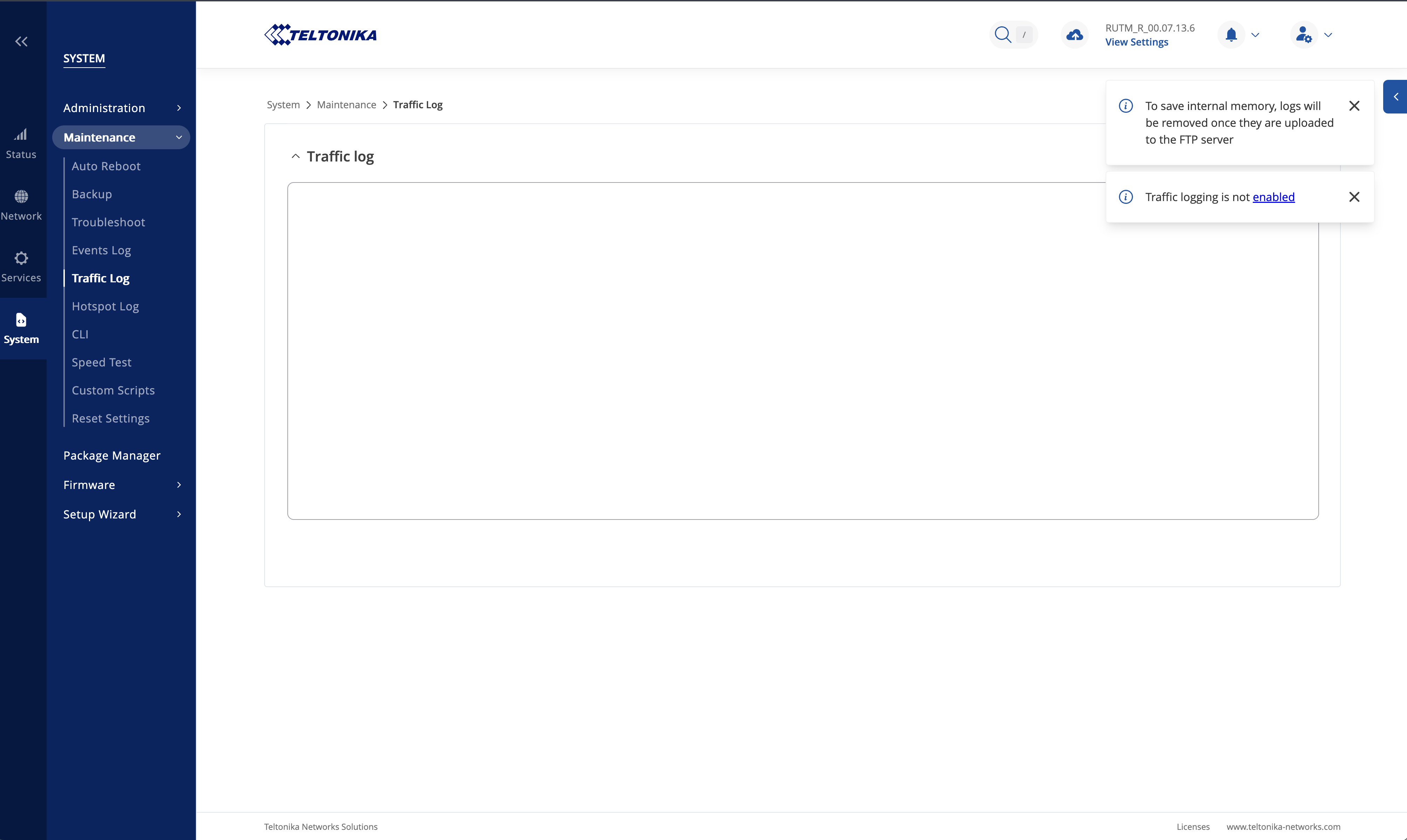Expand the blue side panel tab arrow
This screenshot has width=1407, height=840.
click(x=1396, y=97)
